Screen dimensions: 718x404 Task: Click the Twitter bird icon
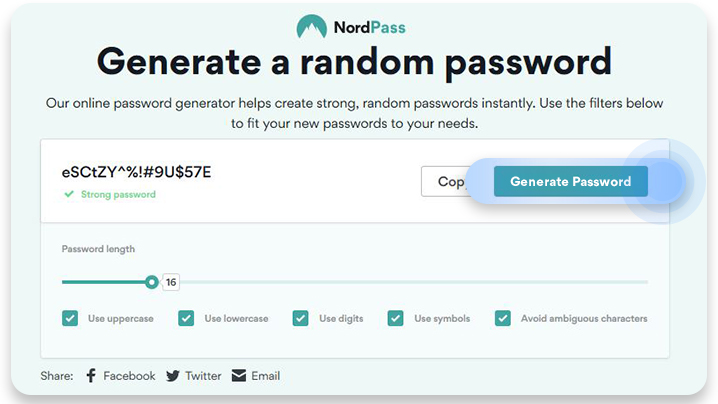point(173,376)
